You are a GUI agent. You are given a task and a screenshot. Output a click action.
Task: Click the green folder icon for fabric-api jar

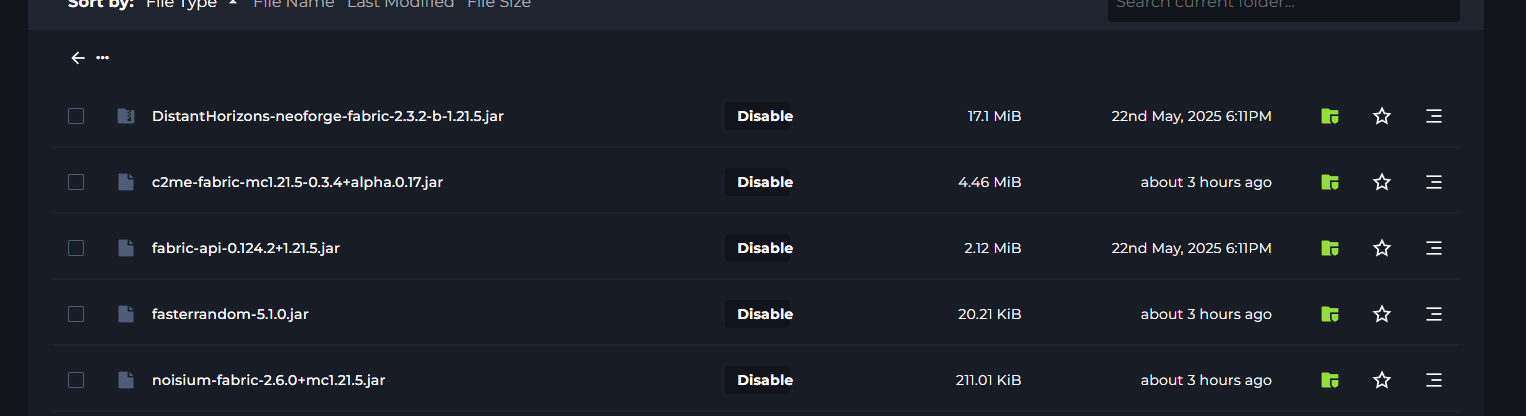1329,248
